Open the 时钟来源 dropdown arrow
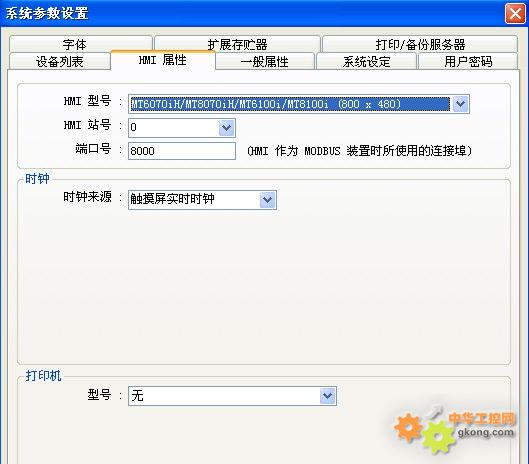 pos(268,200)
